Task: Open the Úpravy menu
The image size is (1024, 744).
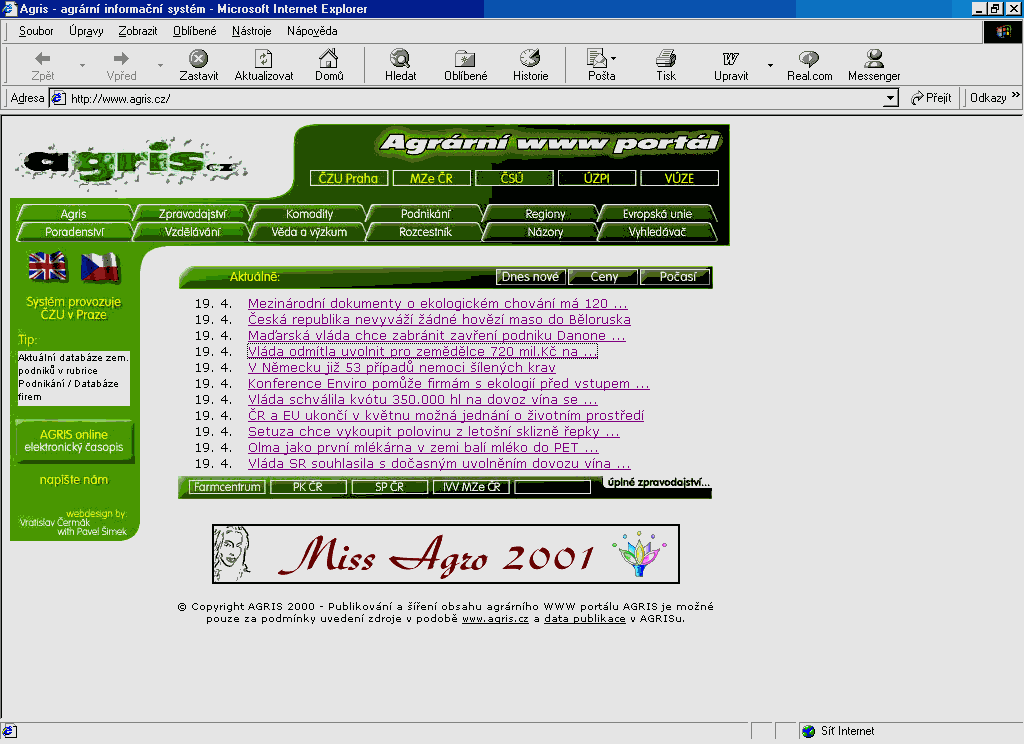Action: tap(86, 31)
